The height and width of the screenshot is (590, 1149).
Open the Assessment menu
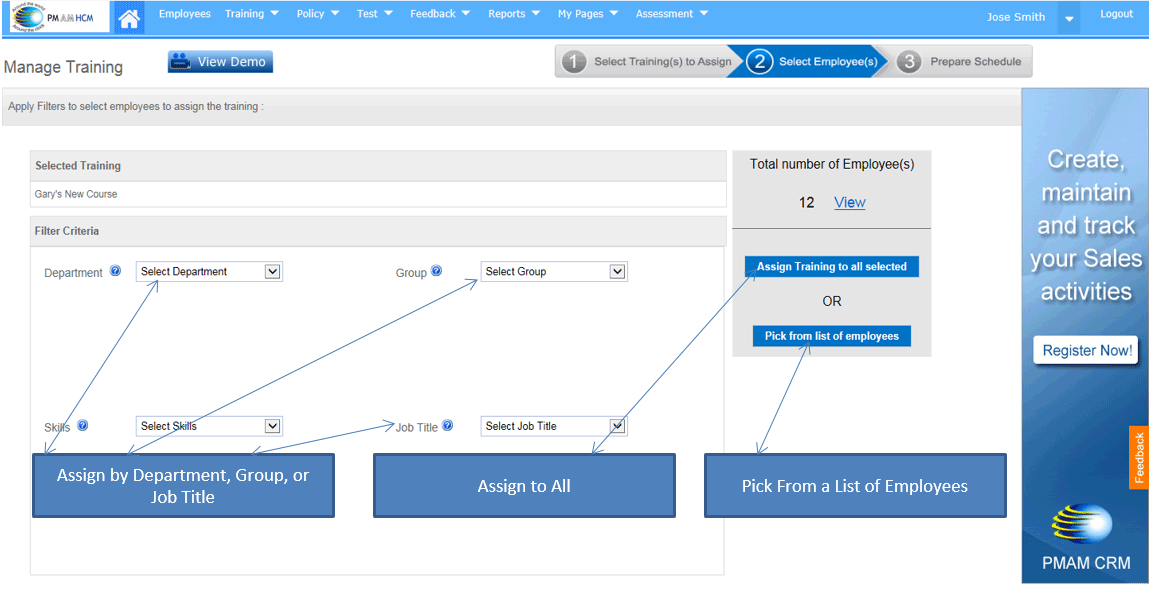[671, 14]
